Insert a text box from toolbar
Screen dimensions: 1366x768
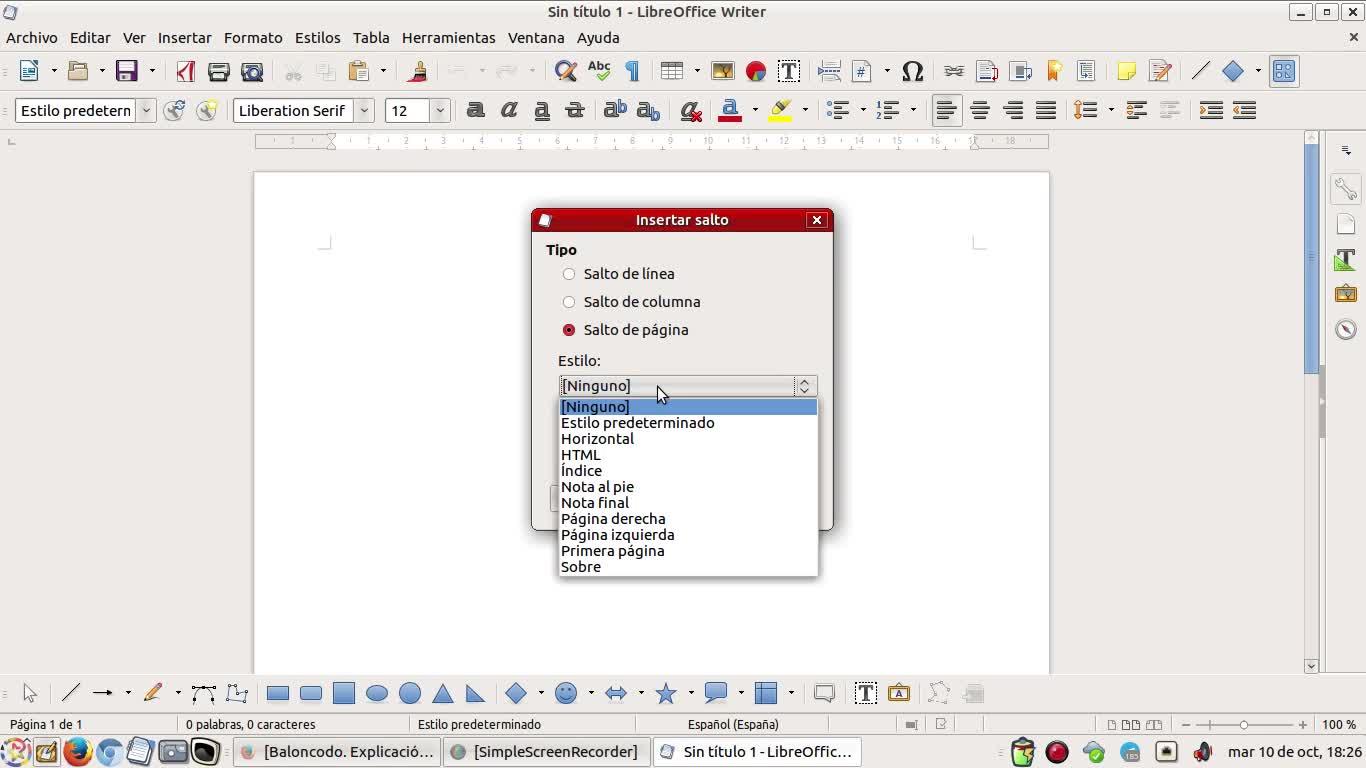[x=788, y=71]
